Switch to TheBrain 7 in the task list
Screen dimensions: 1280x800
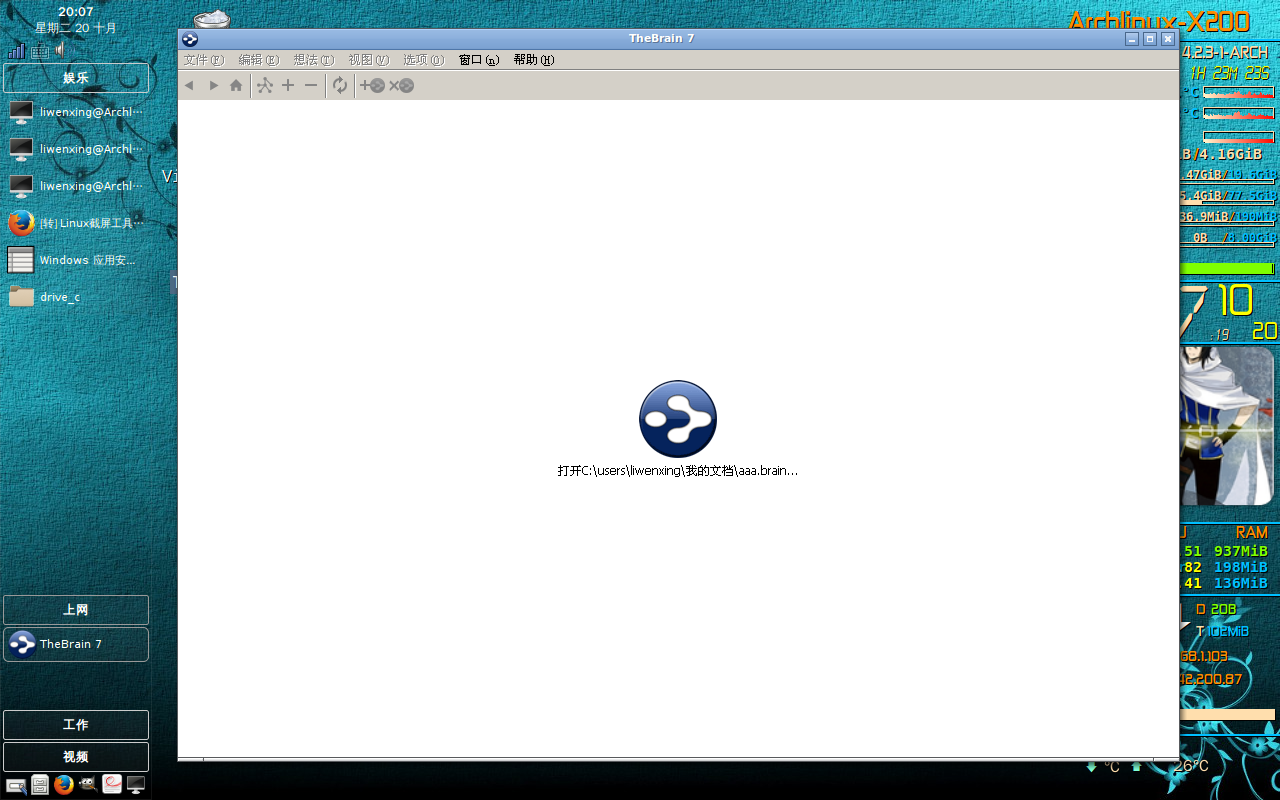[x=76, y=645]
